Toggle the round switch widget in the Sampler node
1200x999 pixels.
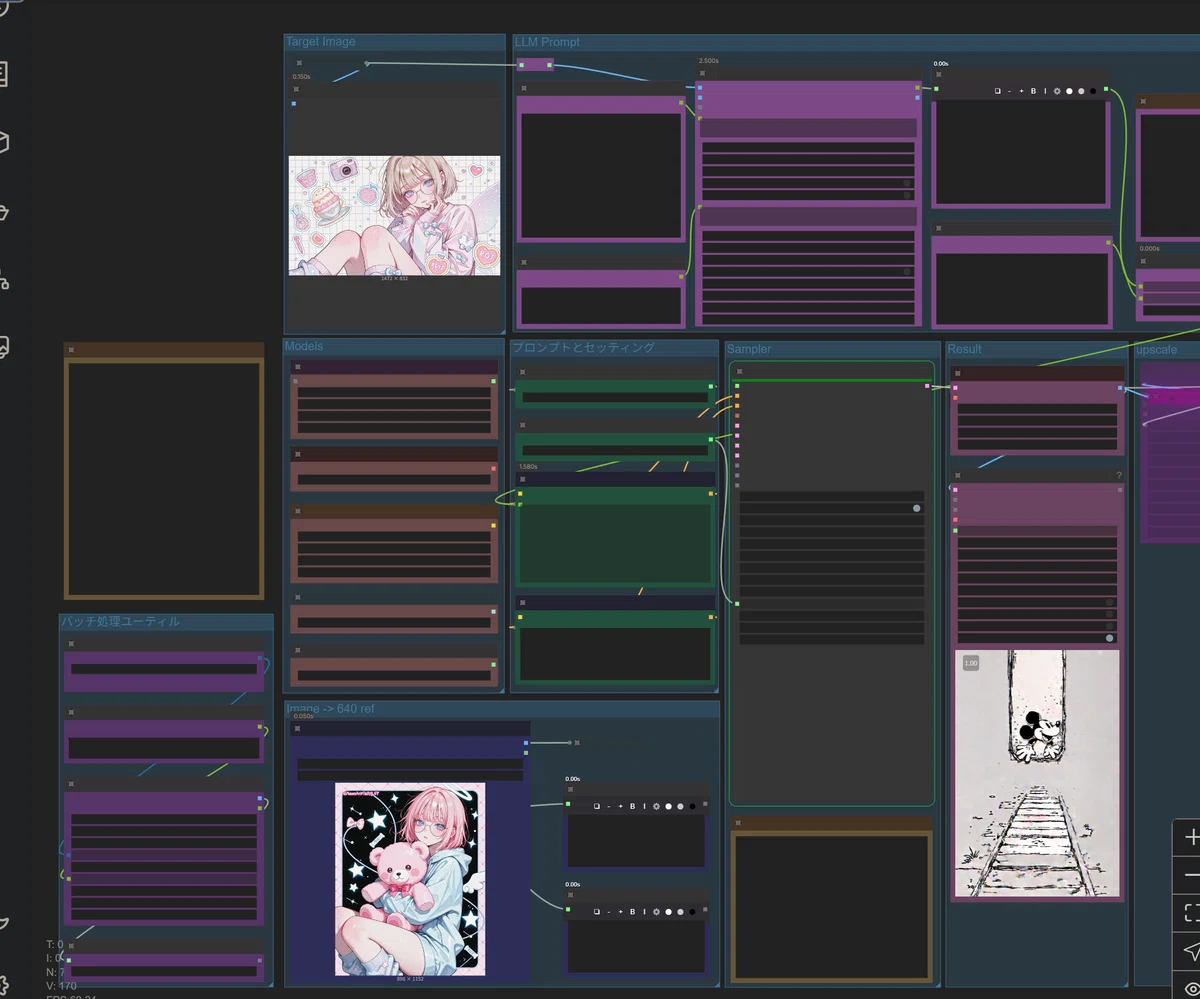coord(916,508)
